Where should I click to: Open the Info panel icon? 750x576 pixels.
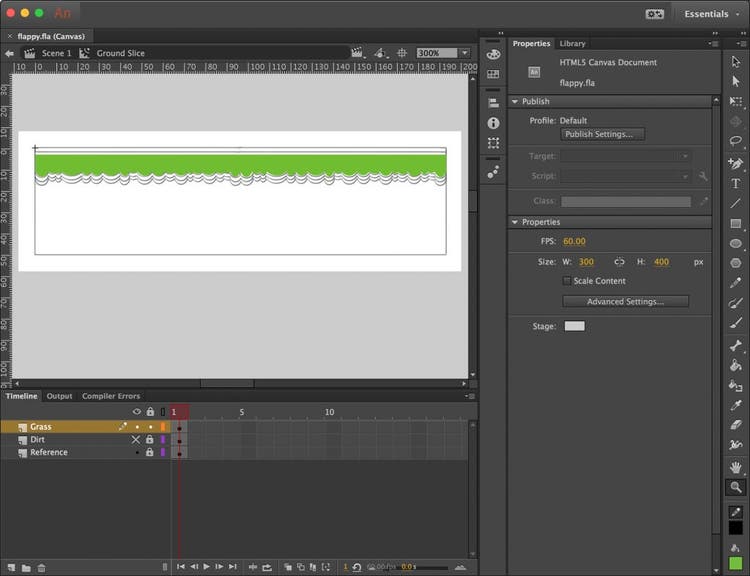[x=493, y=123]
